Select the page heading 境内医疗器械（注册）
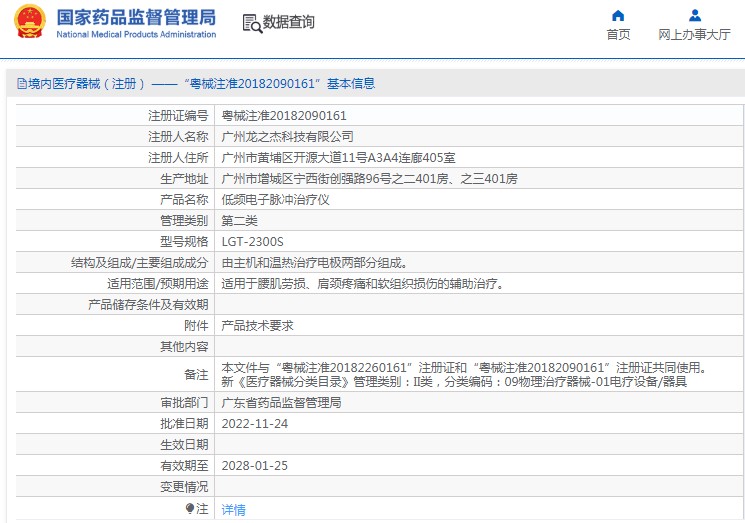 pyautogui.click(x=86, y=84)
